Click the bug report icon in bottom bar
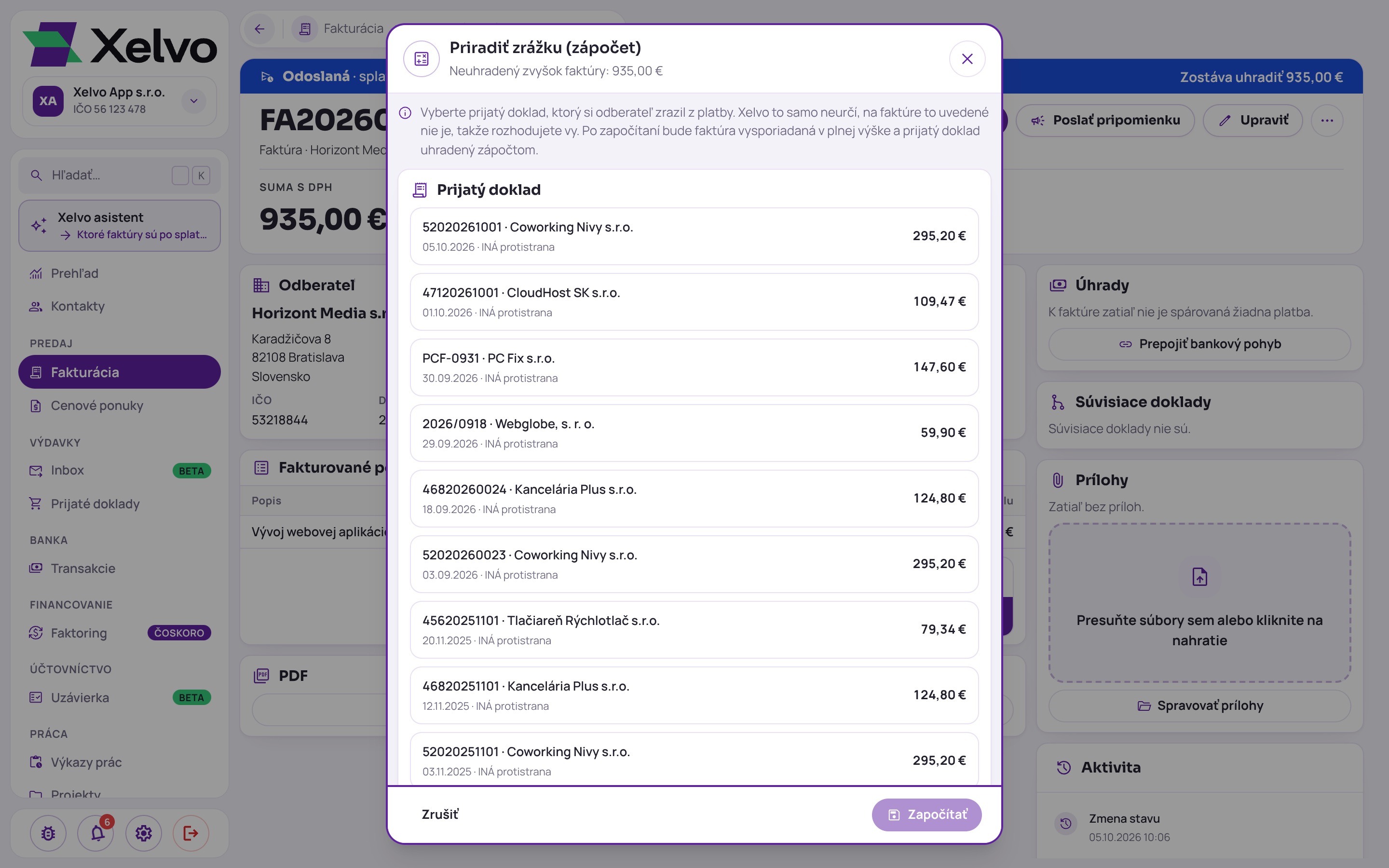1389x868 pixels. [48, 833]
